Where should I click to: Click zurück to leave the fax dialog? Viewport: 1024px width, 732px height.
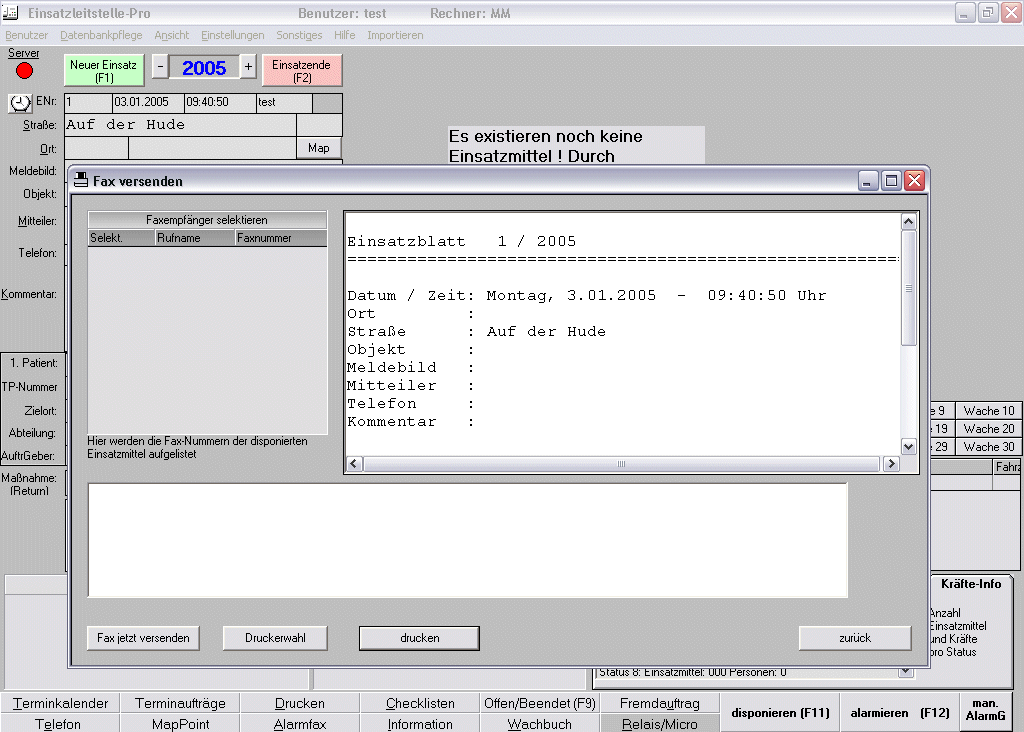pos(854,638)
